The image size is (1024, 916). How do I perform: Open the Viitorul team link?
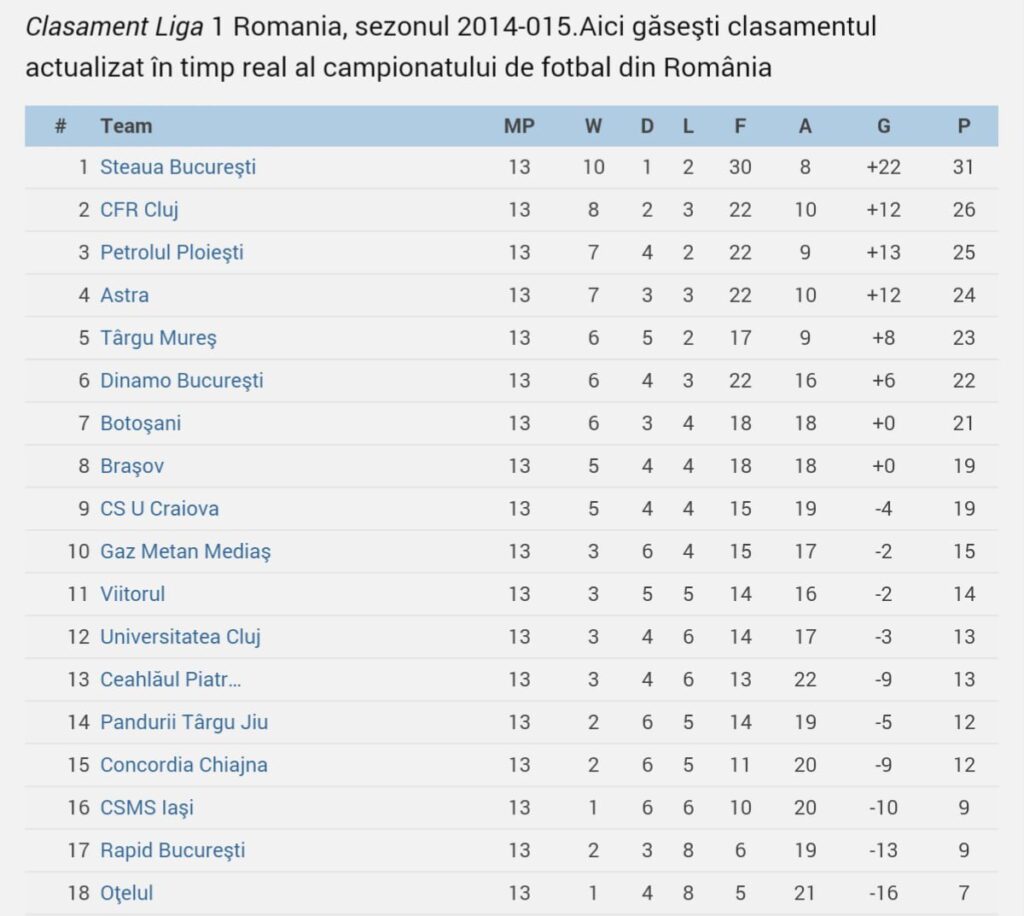click(133, 594)
